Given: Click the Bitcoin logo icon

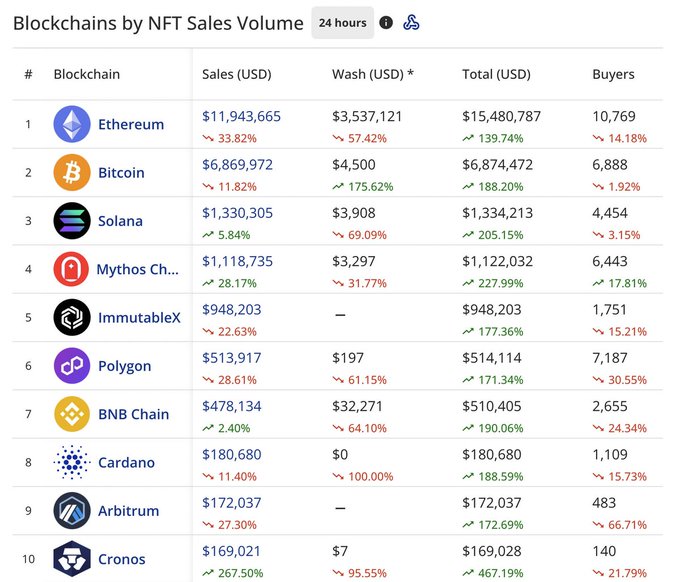Looking at the screenshot, I should click(x=72, y=173).
